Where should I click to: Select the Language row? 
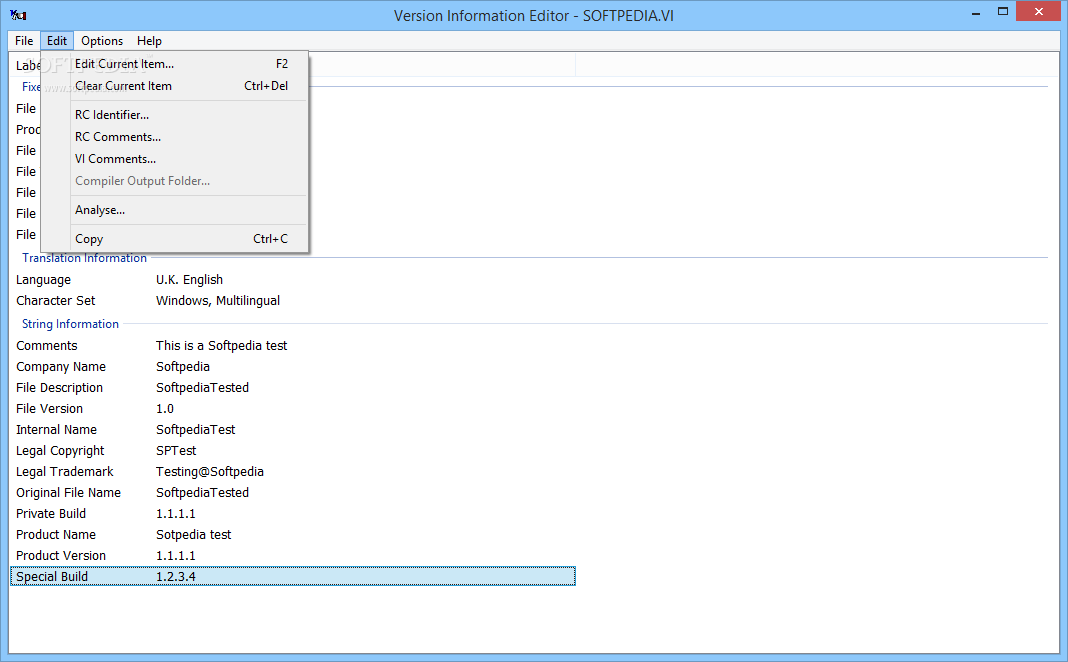pyautogui.click(x=293, y=280)
